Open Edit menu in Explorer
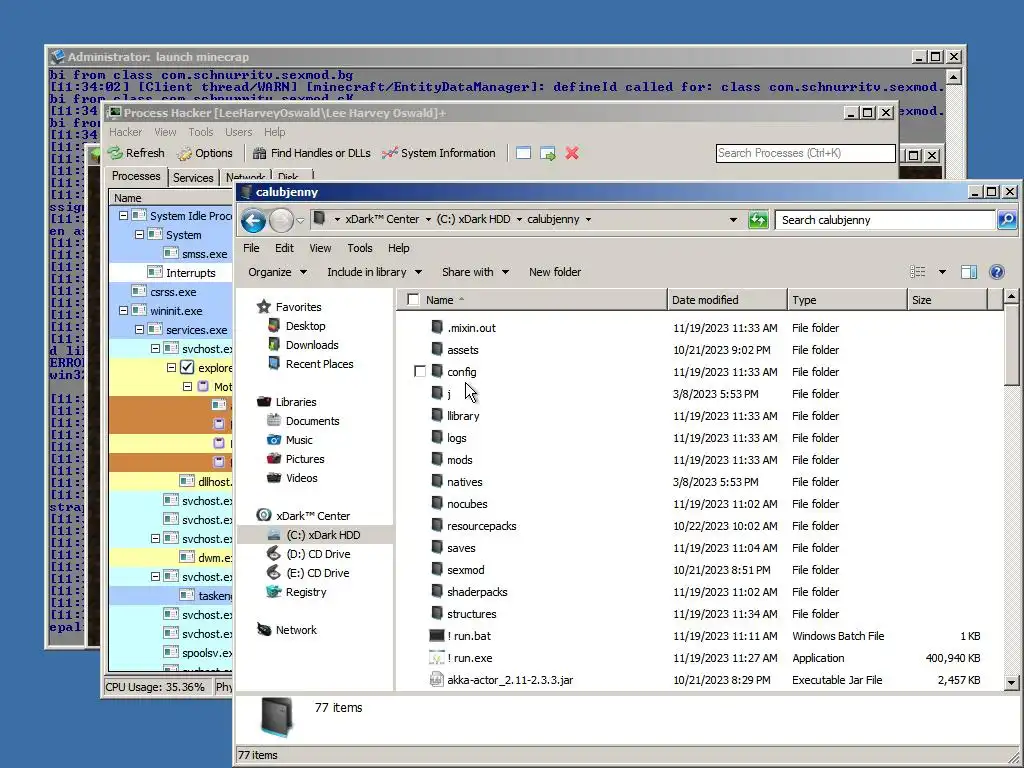The height and width of the screenshot is (768, 1024). tap(284, 248)
